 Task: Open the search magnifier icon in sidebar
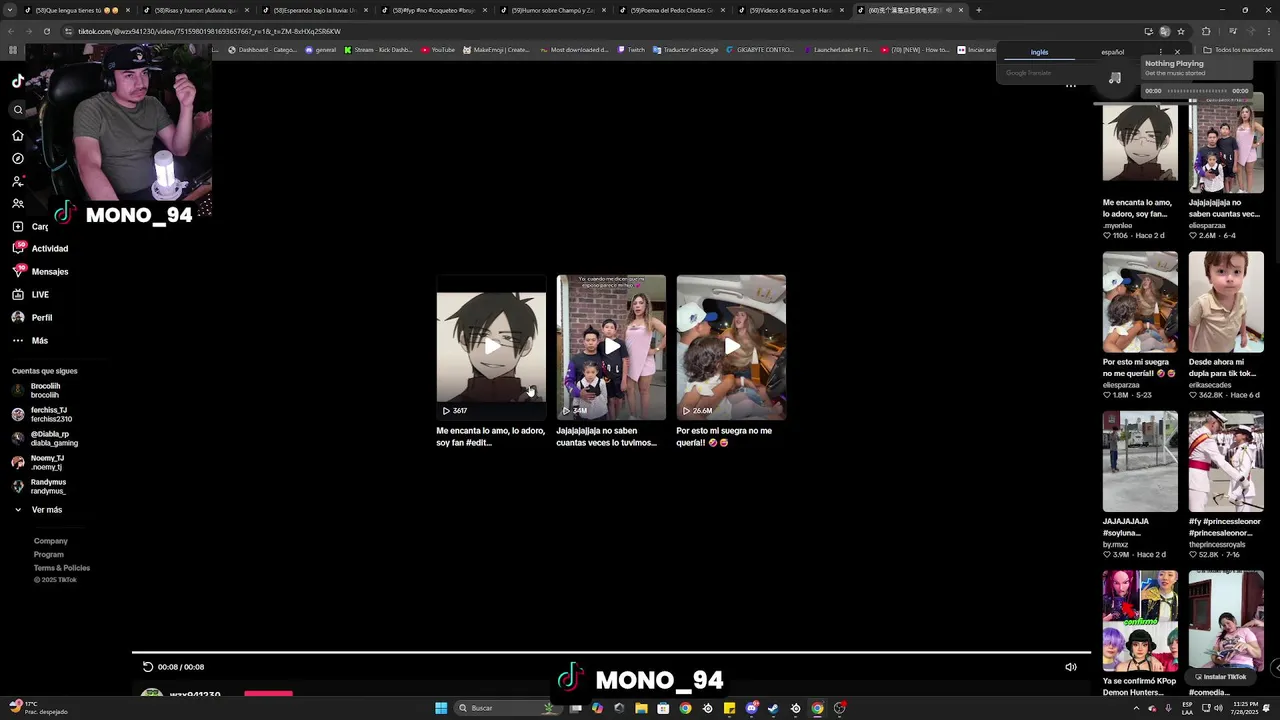coord(18,110)
